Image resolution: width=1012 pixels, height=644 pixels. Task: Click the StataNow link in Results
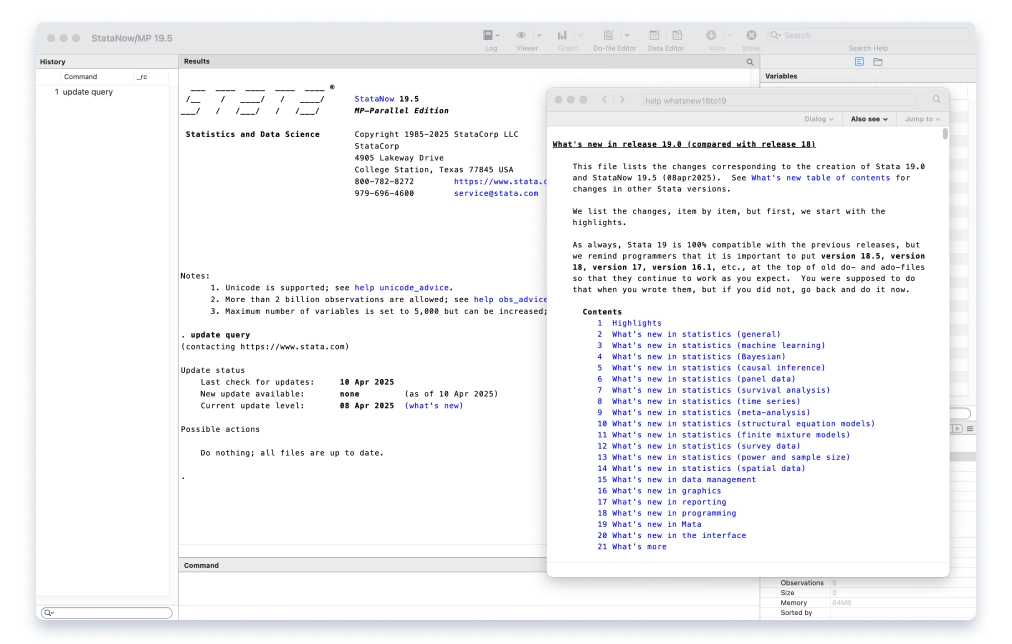click(x=374, y=99)
